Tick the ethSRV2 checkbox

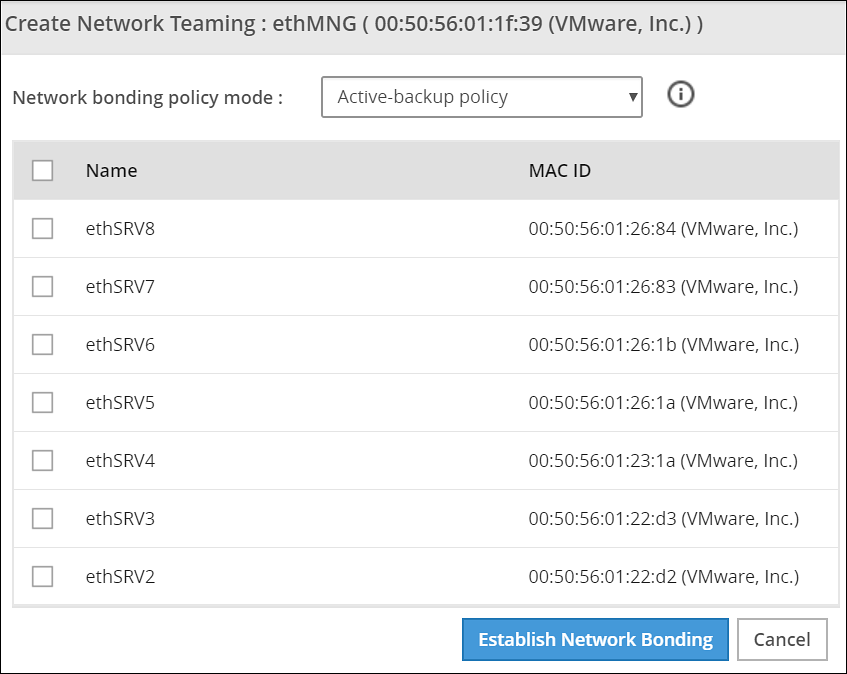(x=42, y=577)
